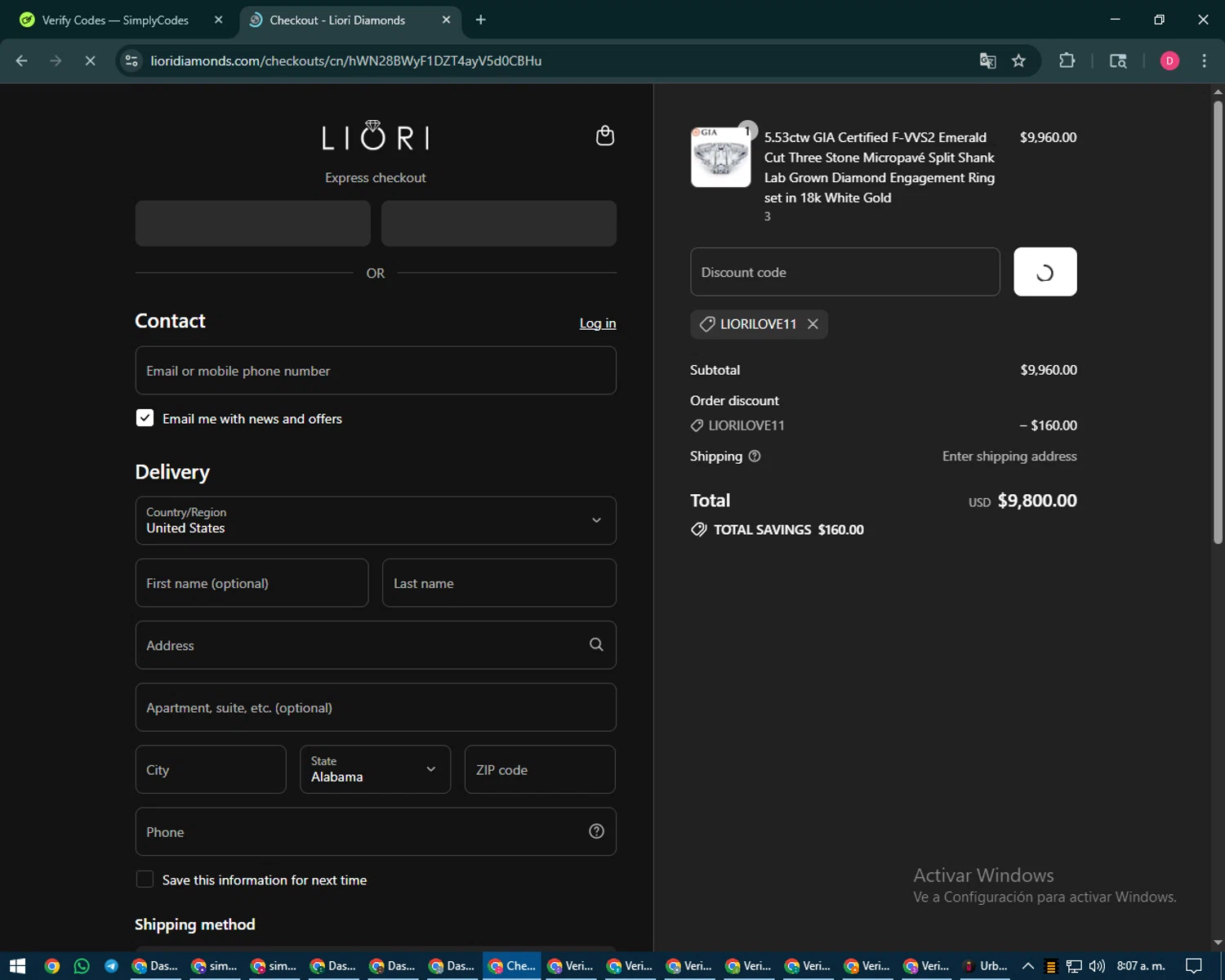Screen dimensions: 1225x980
Task: Click the Phone field help icon
Action: click(x=596, y=831)
